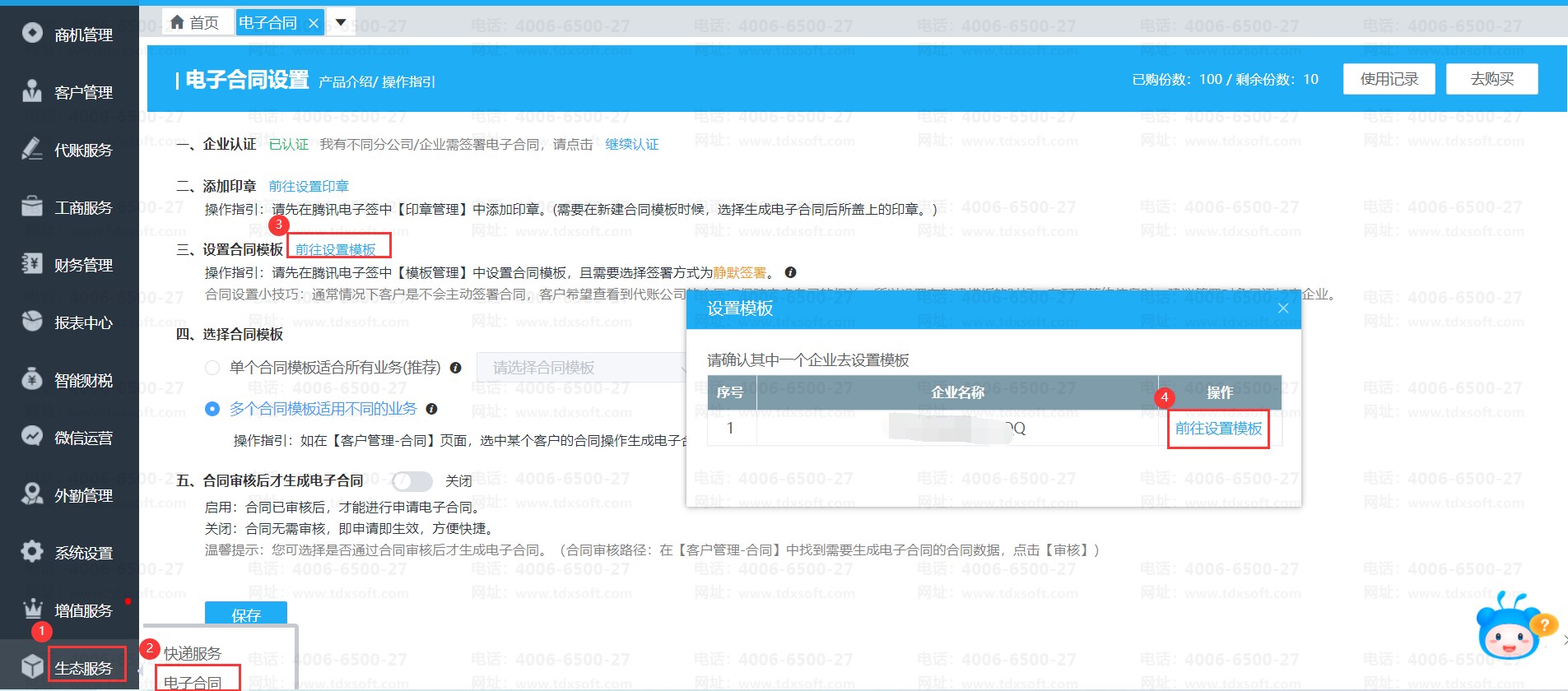1568x691 pixels.
Task: Choose 快递服务 from the submenu
Action: coord(193,653)
